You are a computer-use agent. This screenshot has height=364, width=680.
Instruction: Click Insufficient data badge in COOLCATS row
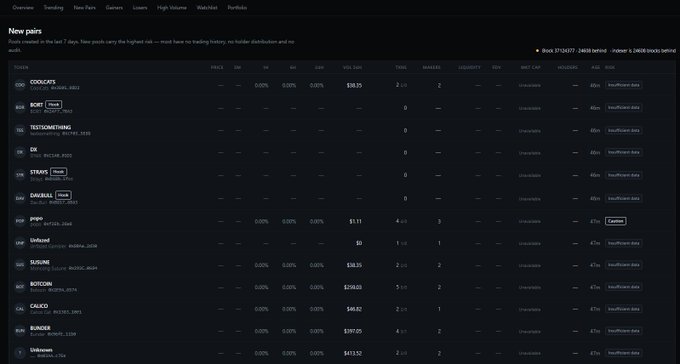pos(624,85)
